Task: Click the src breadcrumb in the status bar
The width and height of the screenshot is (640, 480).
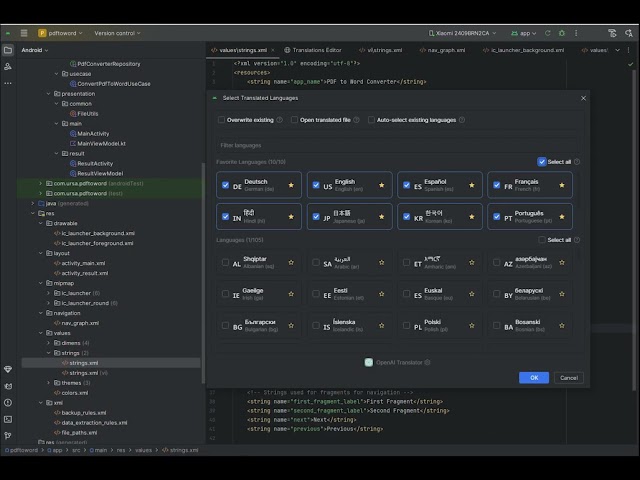Action: tap(76, 450)
